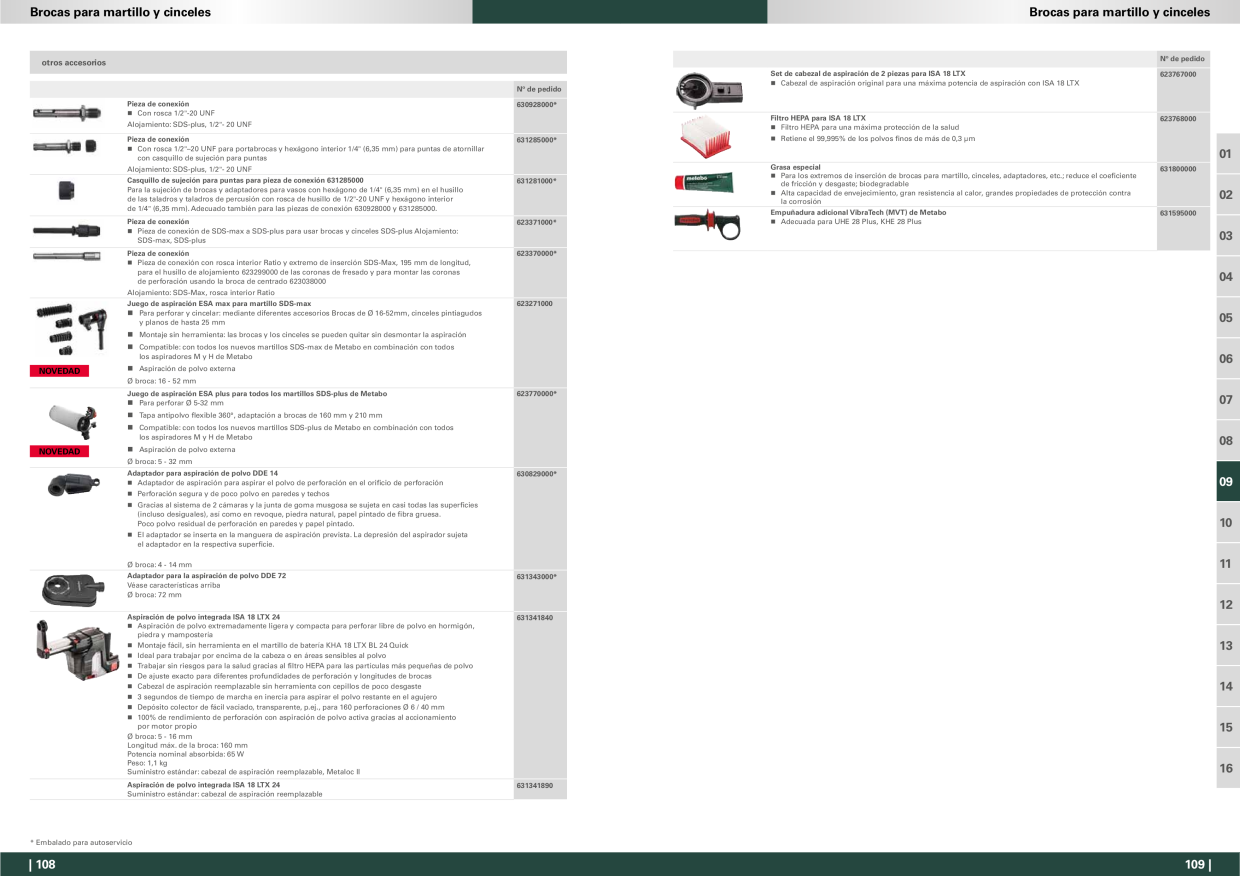The height and width of the screenshot is (876, 1240).
Task: Select the active chapter tab 09
Action: click(x=1227, y=482)
